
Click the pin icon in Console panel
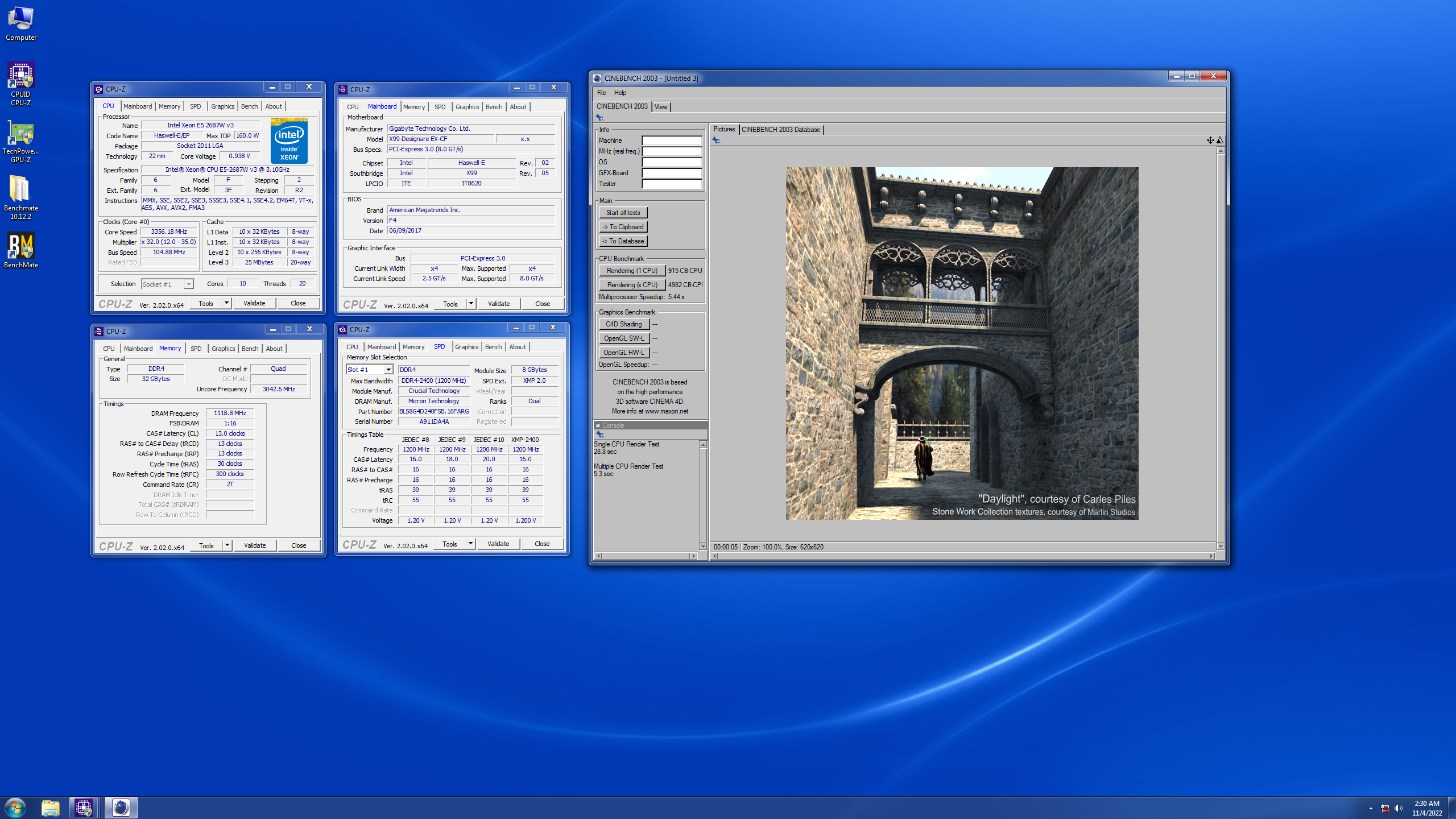(600, 435)
